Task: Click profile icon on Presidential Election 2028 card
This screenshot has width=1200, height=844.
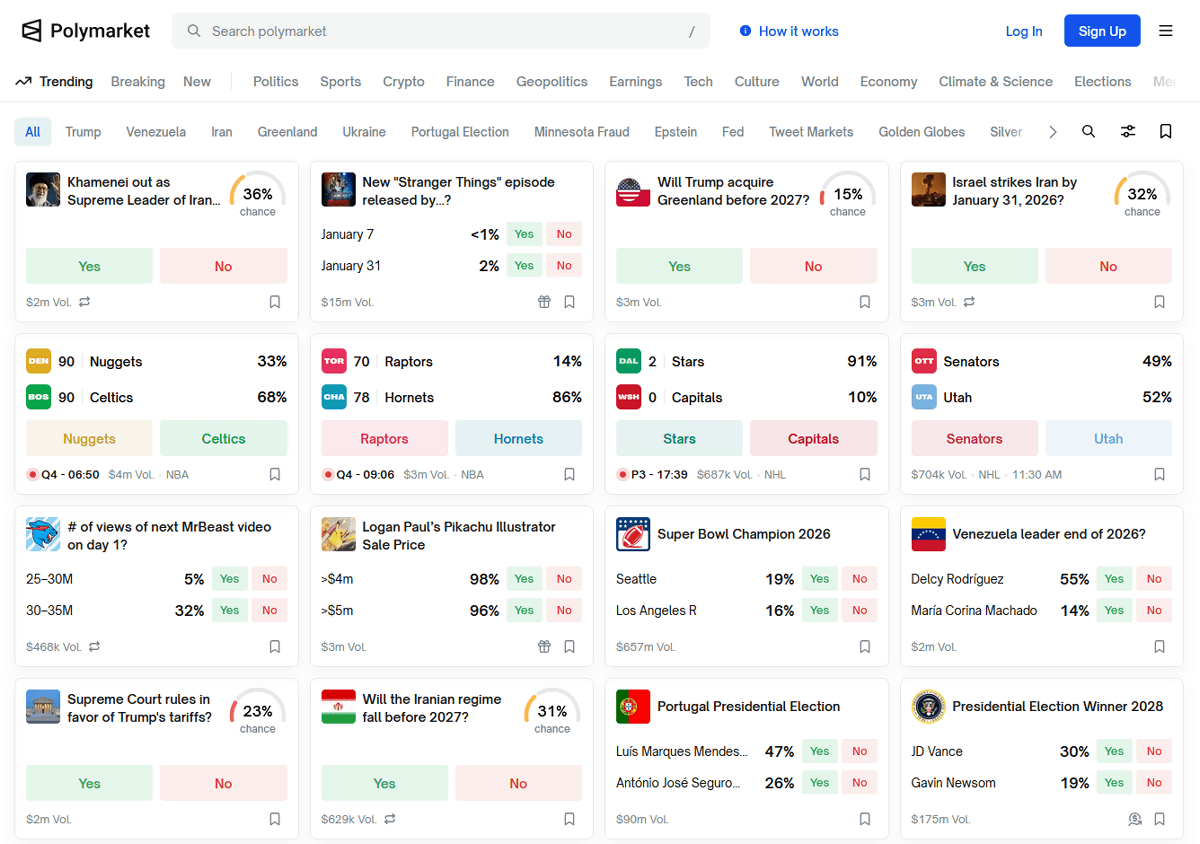Action: 1135,819
